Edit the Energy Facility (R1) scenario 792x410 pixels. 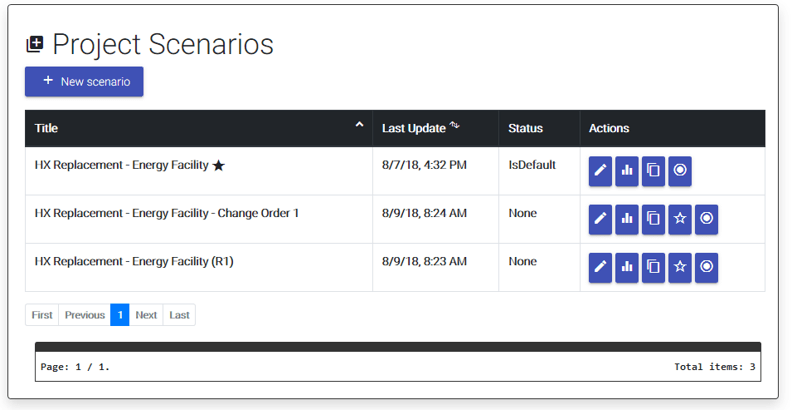600,267
